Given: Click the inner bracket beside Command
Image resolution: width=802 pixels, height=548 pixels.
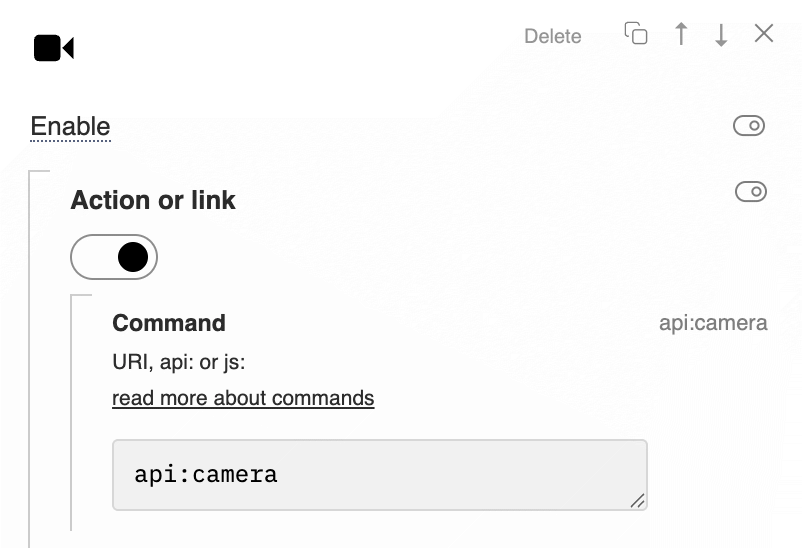Looking at the screenshot, I should tap(72, 412).
